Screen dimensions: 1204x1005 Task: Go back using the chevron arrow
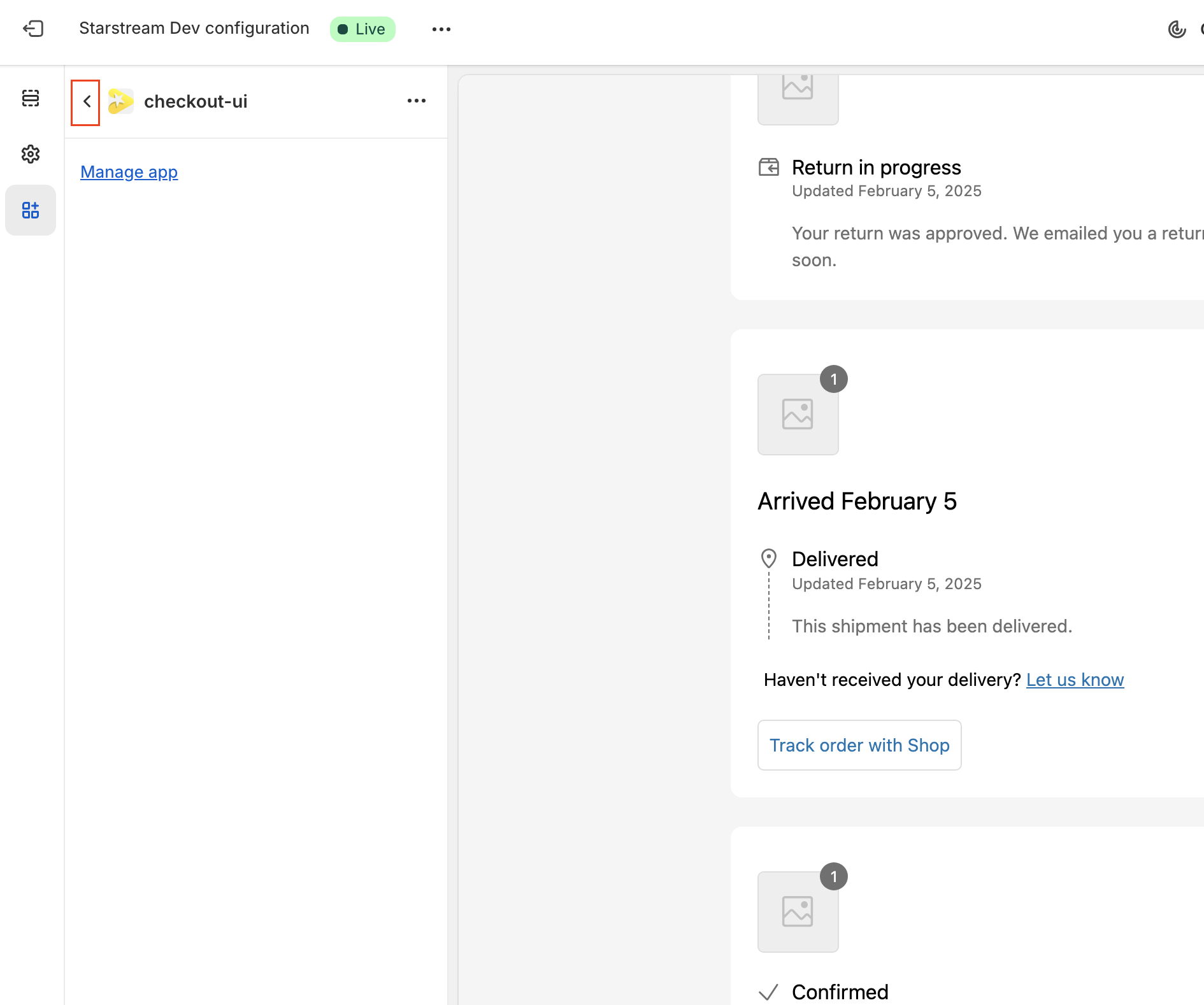pyautogui.click(x=86, y=102)
